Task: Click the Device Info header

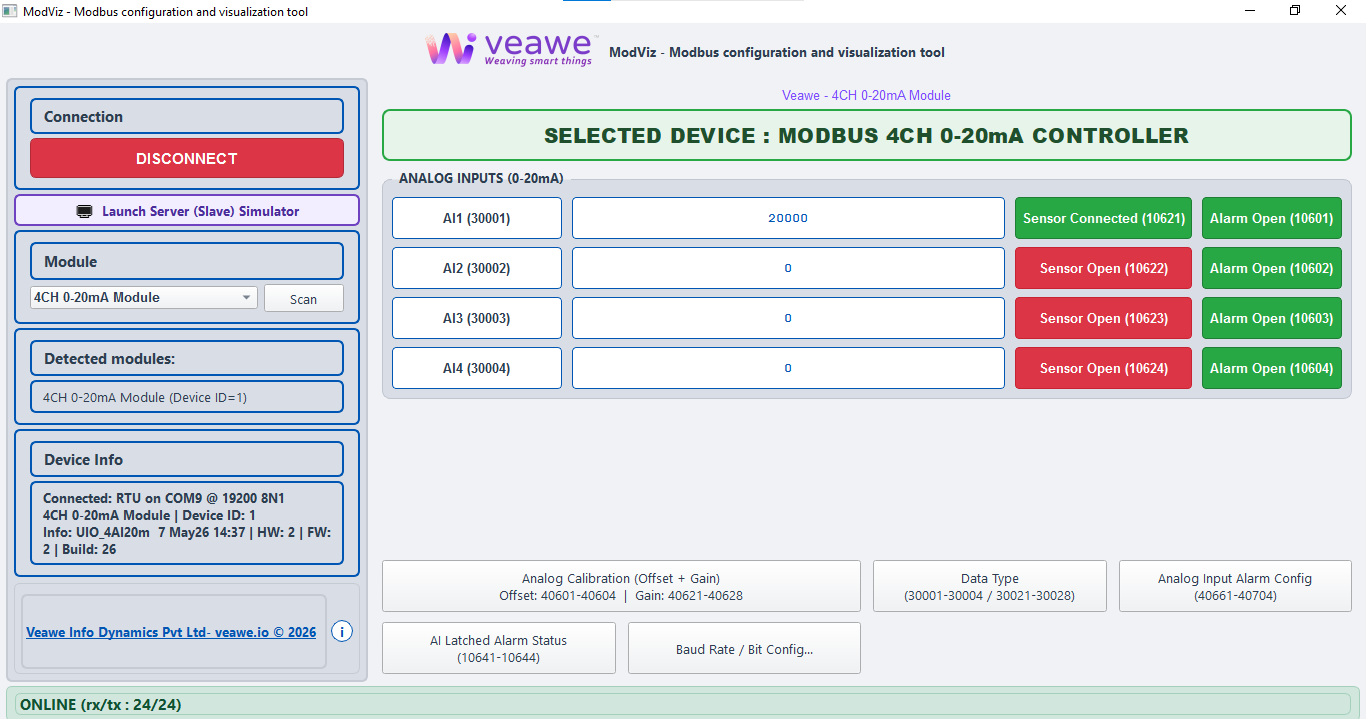Action: coord(187,459)
